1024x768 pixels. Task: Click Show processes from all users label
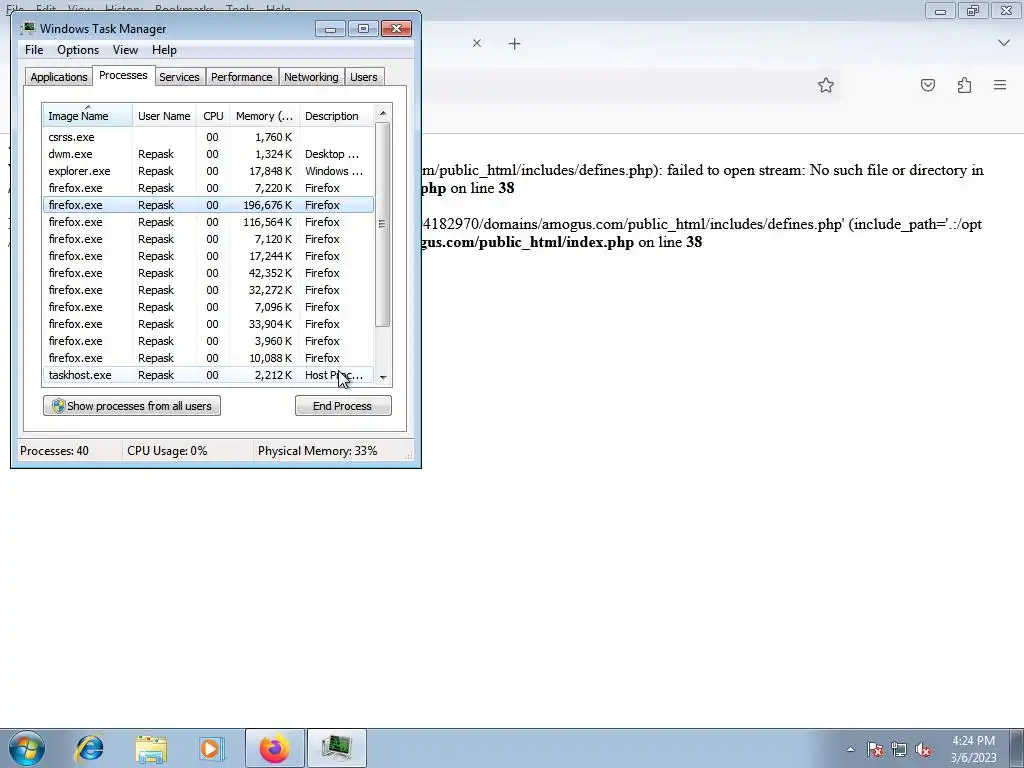click(x=139, y=406)
